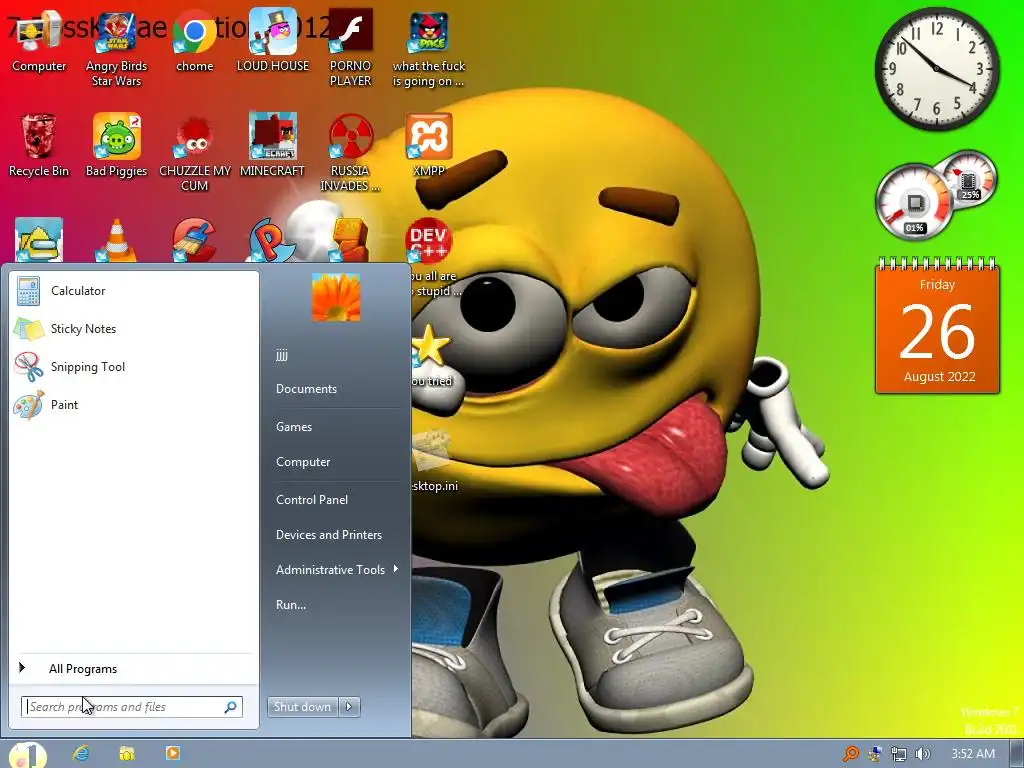Open Documents from the Start menu
The height and width of the screenshot is (768, 1024).
tap(306, 389)
